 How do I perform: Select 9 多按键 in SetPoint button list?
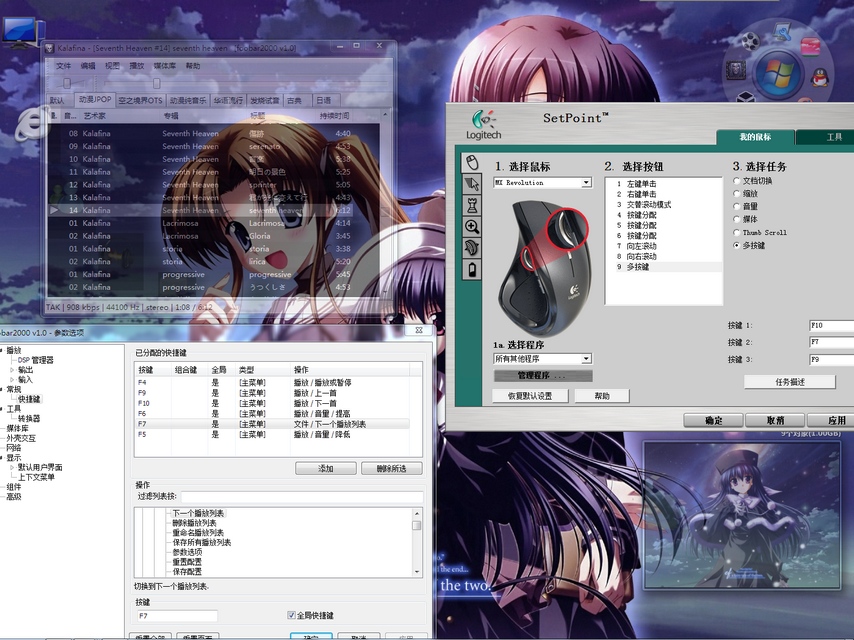tap(664, 267)
